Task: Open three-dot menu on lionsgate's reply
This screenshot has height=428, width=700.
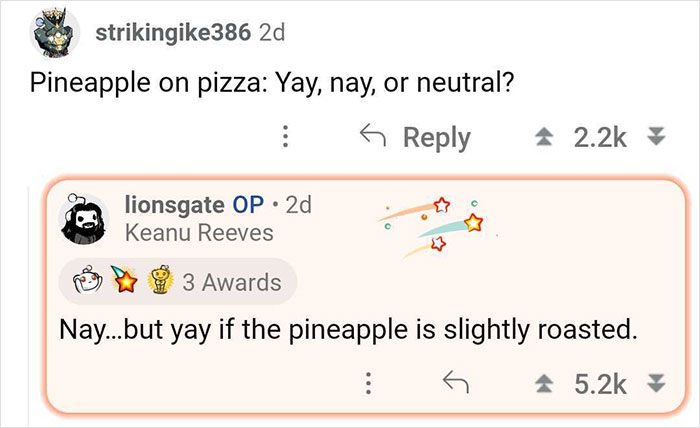Action: point(368,381)
